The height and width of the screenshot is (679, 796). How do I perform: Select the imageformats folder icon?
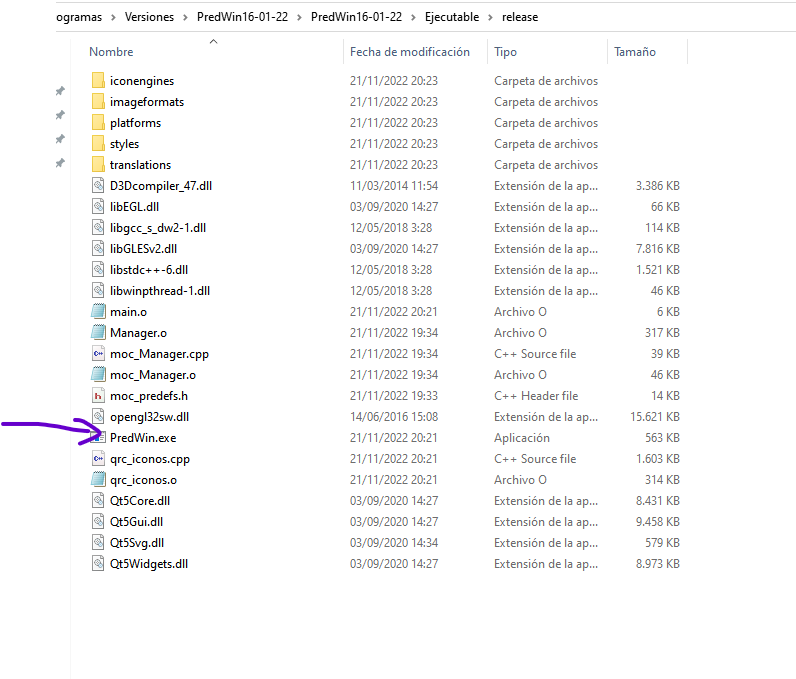[x=98, y=101]
